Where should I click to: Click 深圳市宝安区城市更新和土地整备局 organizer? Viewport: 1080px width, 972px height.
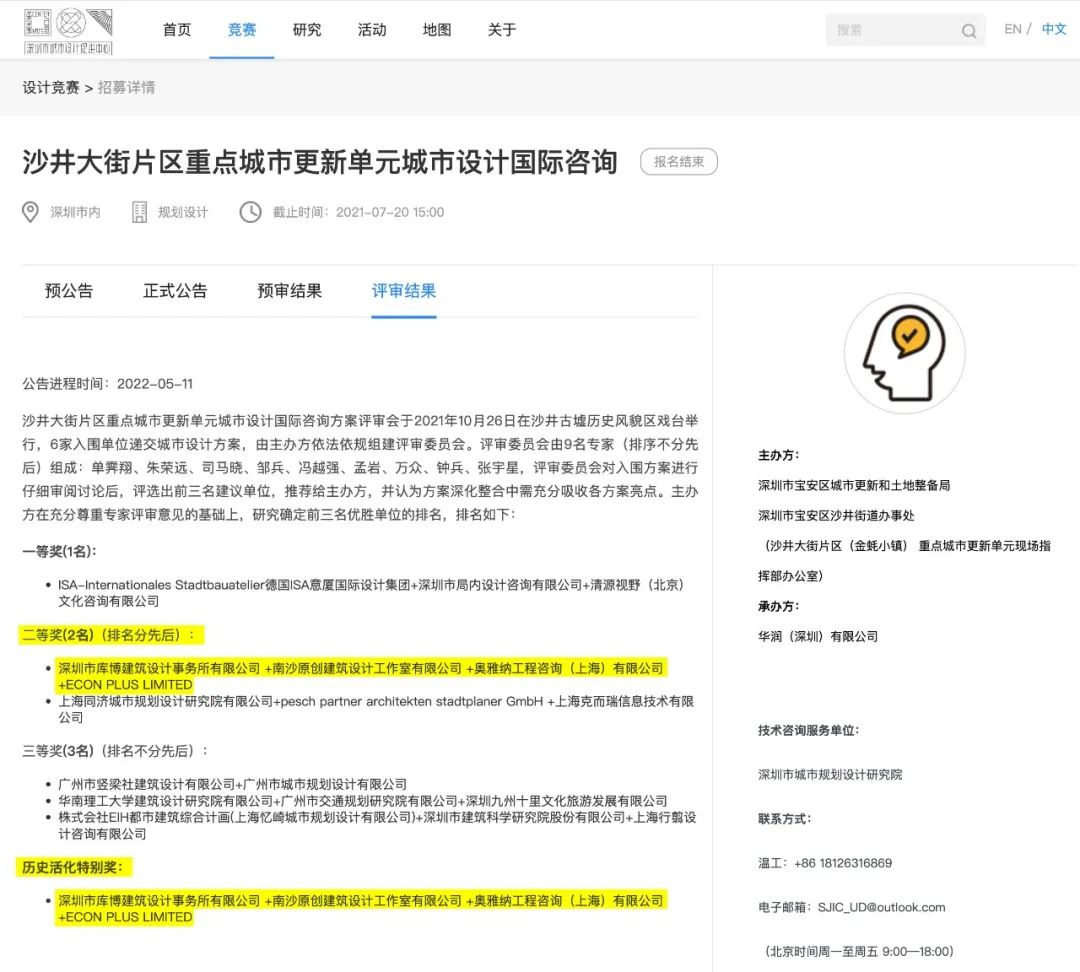click(x=854, y=486)
